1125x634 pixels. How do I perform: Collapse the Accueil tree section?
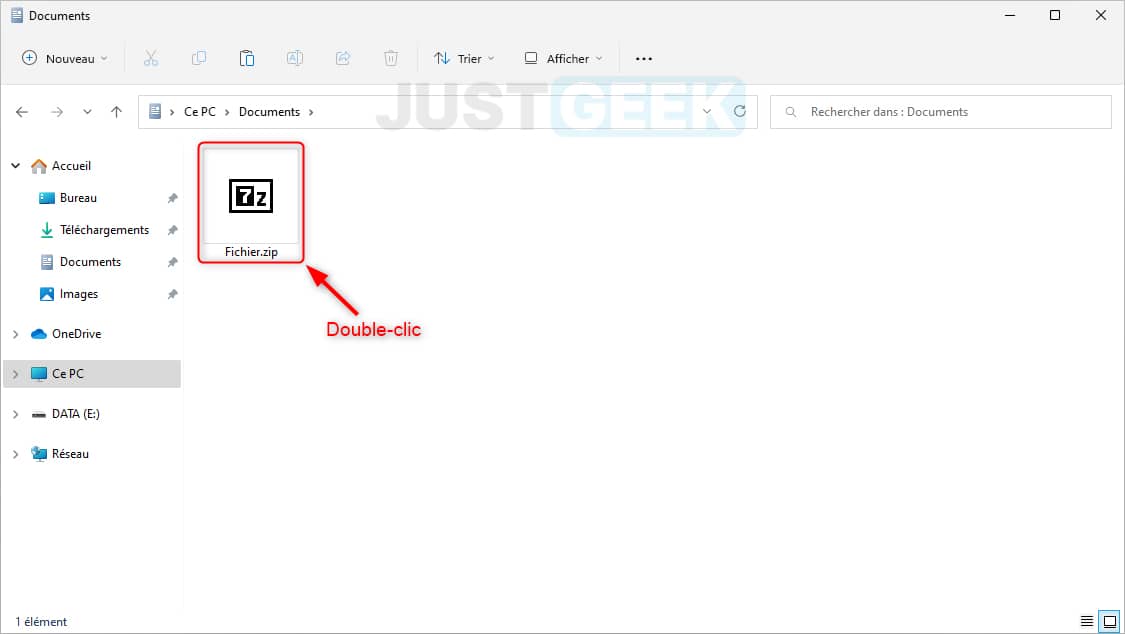tap(15, 166)
